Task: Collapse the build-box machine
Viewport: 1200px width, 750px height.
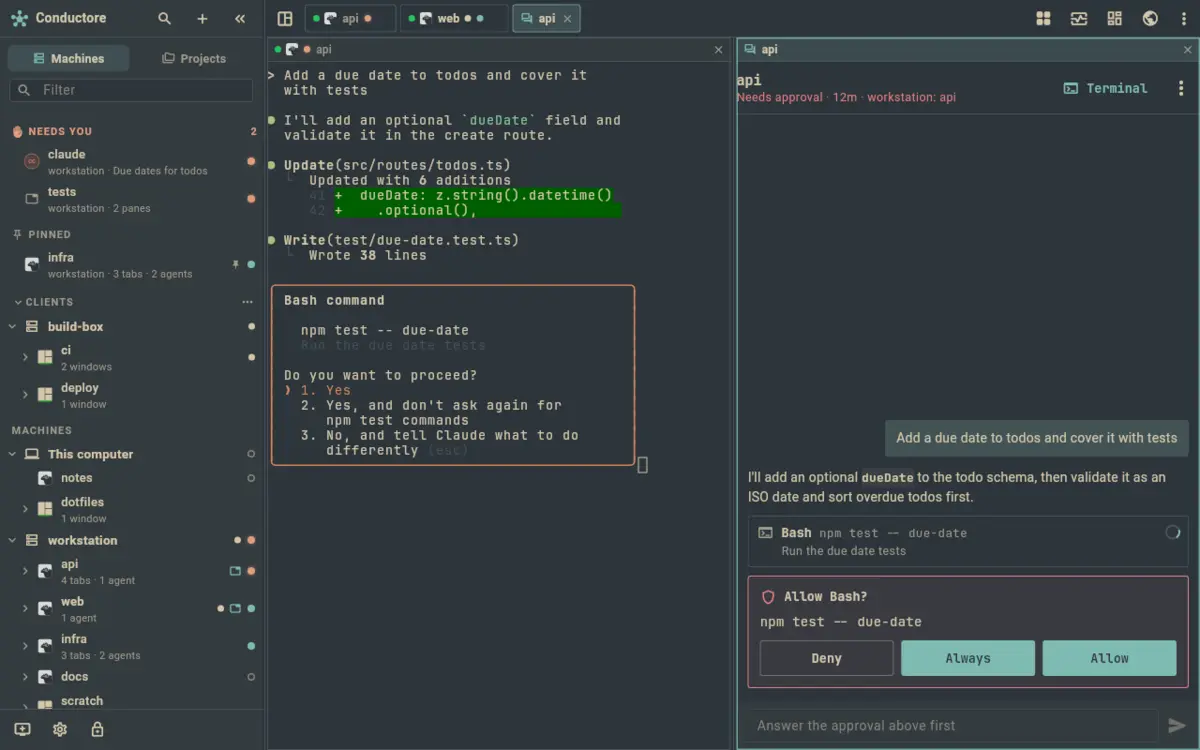Action: pos(12,326)
